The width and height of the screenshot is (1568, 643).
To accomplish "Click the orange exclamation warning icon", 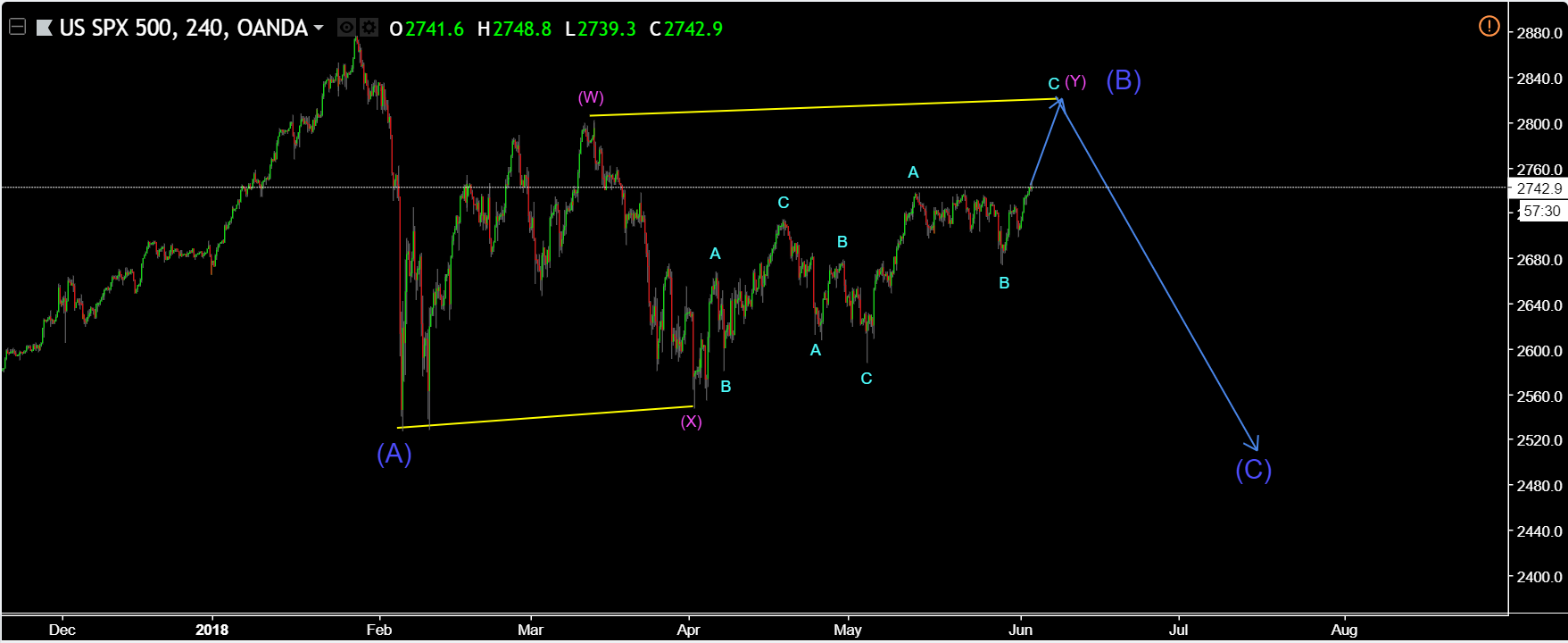I will coord(1489,26).
